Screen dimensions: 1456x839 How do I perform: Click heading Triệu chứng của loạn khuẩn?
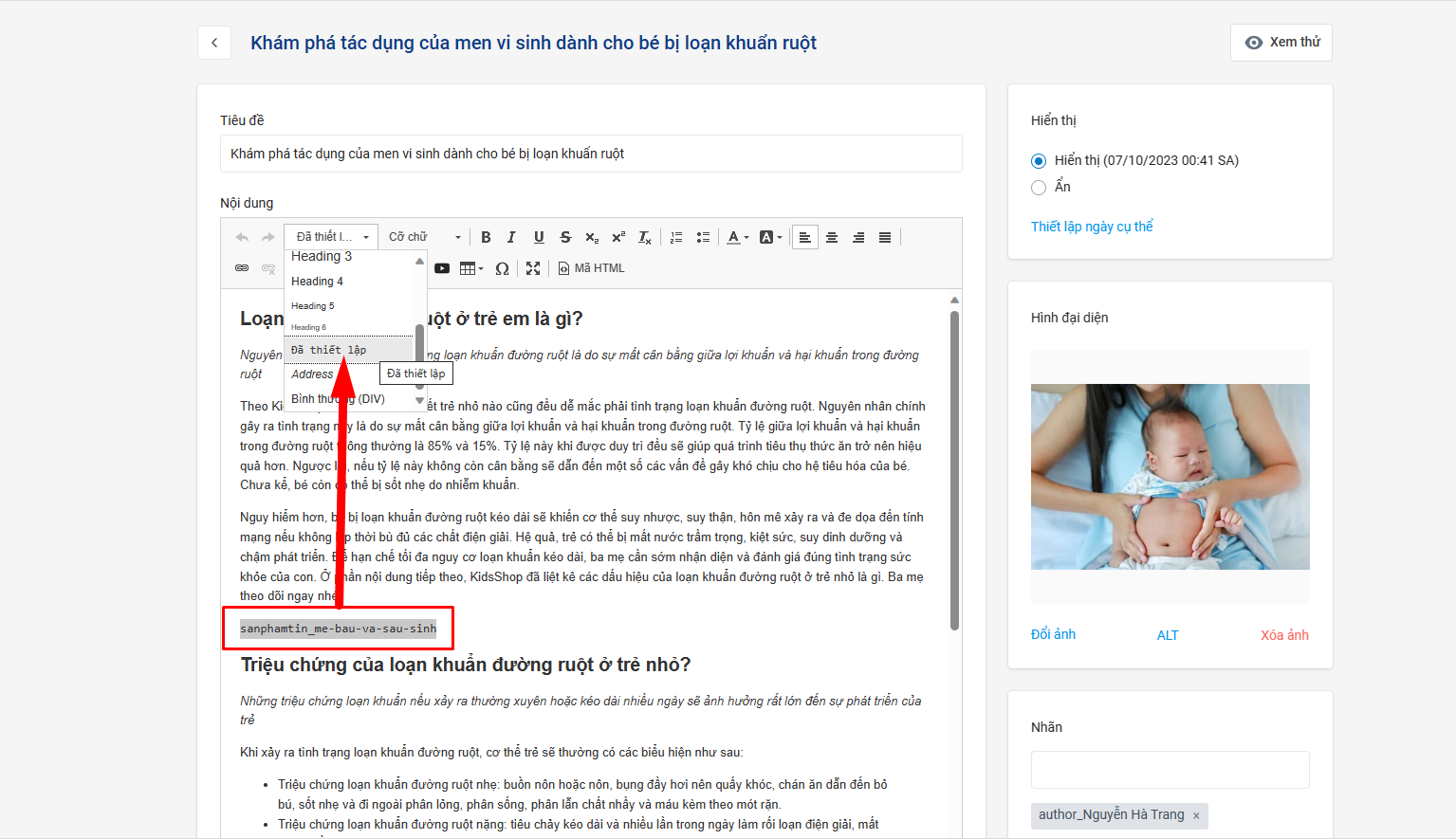466,665
